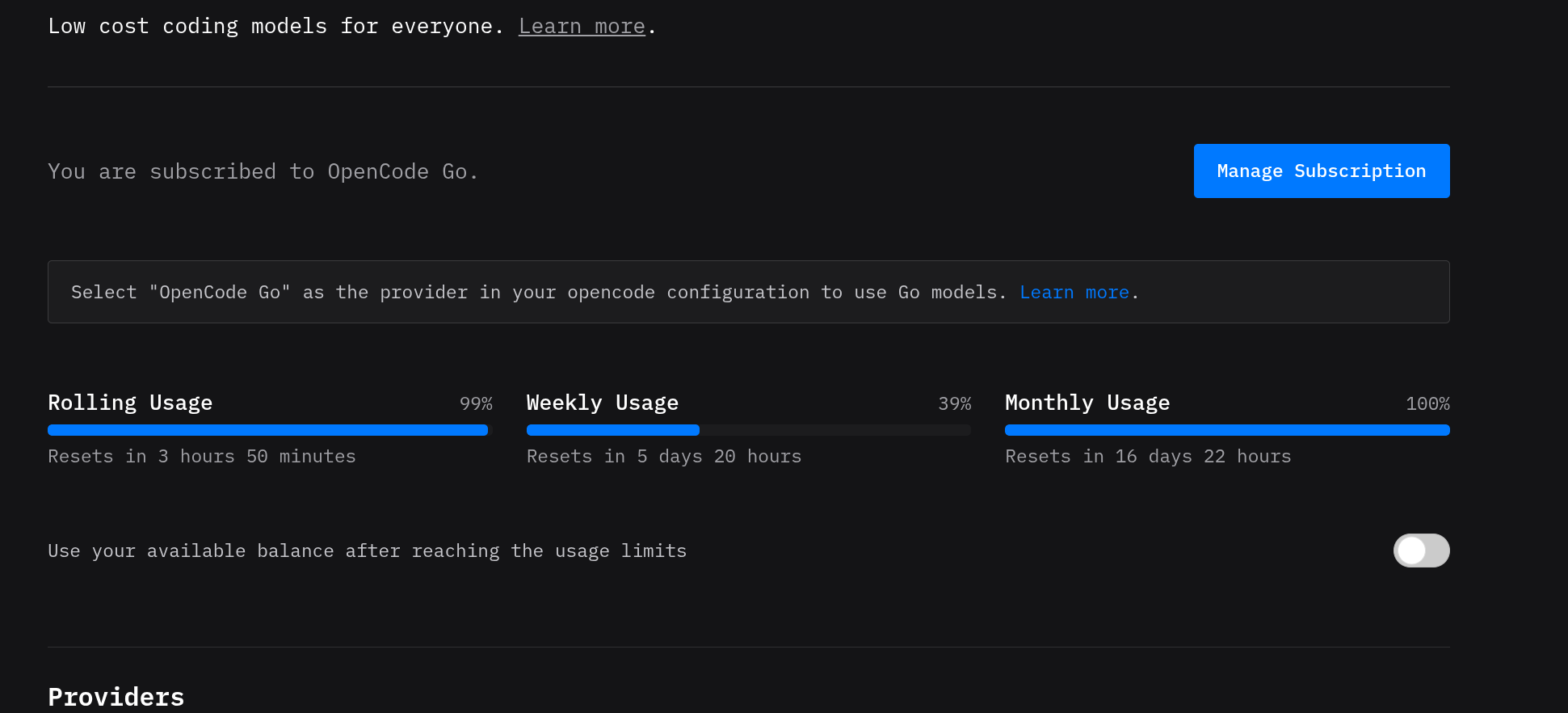Click the 'Select "OpenCode Go" as the provider' notice
Image resolution: width=1568 pixels, height=713 pixels.
click(x=749, y=292)
